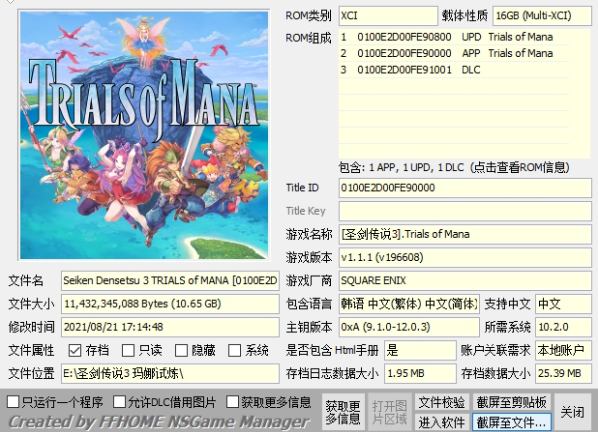Click the 文件大小 field 11,432,345,088 Bytes

point(170,304)
